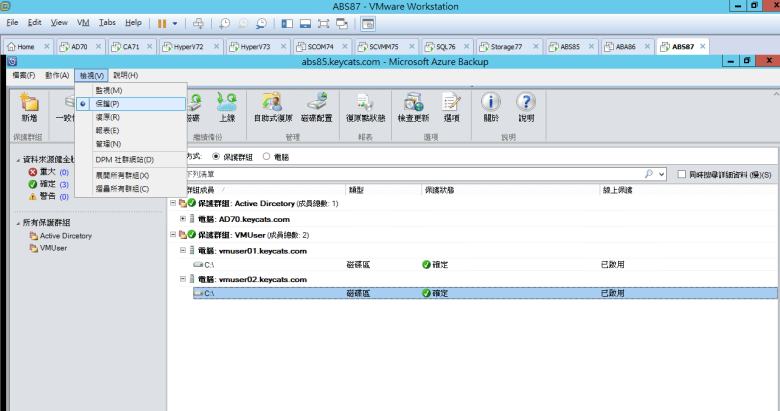780x411 pixels.
Task: Enable the 同時搜尋詳細資料 checkbox
Action: pyautogui.click(x=681, y=174)
